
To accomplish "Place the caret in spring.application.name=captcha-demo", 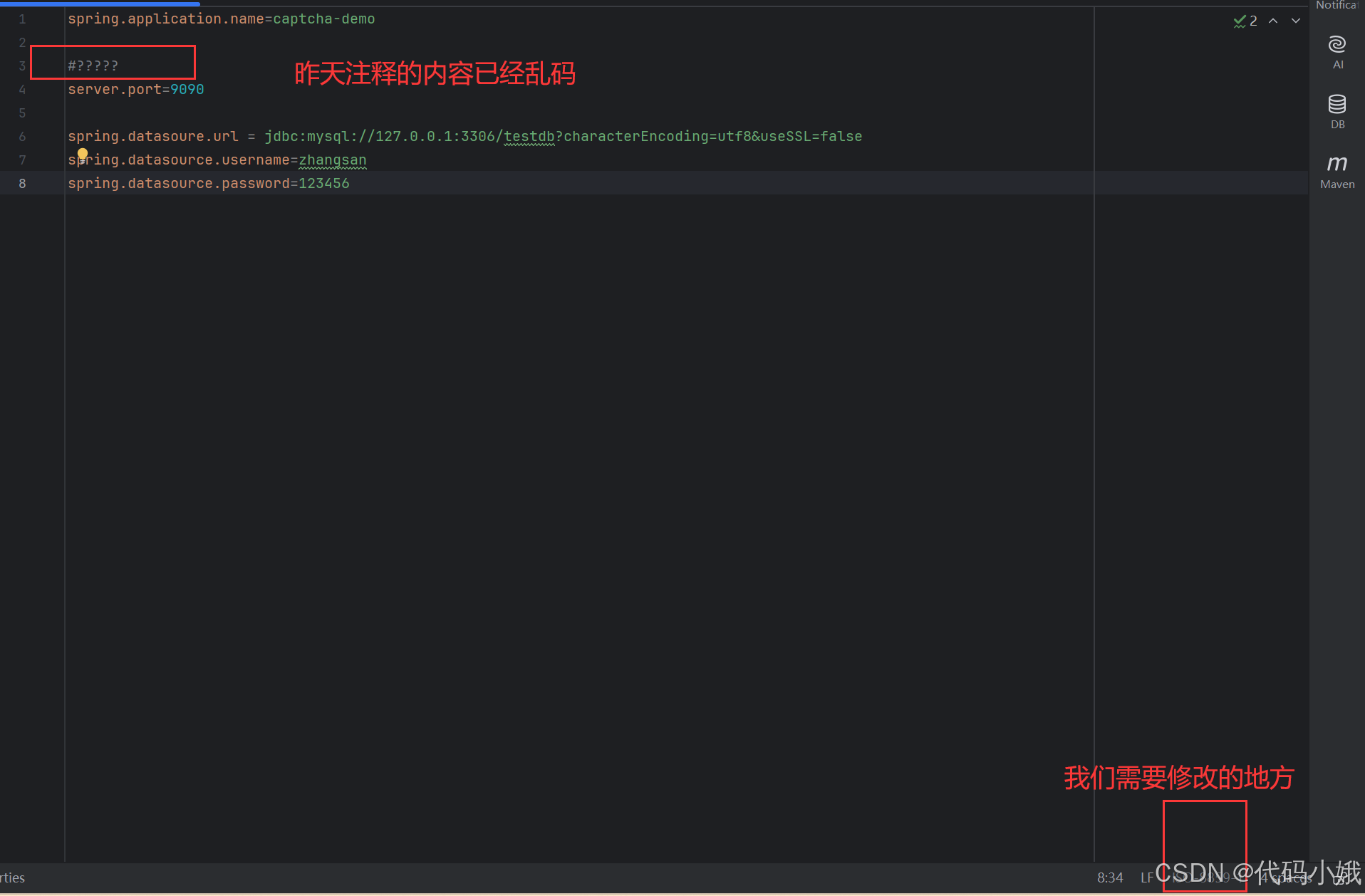I will click(x=222, y=19).
